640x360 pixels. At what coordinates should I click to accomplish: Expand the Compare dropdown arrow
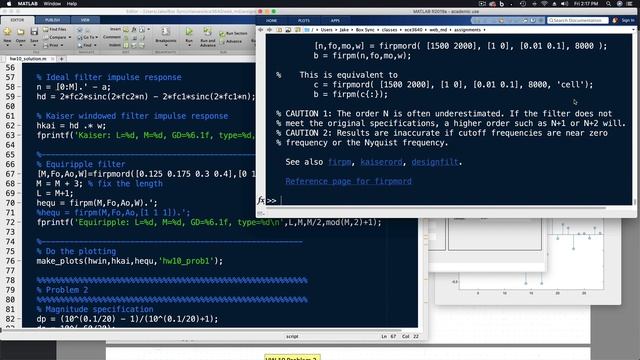[69, 38]
